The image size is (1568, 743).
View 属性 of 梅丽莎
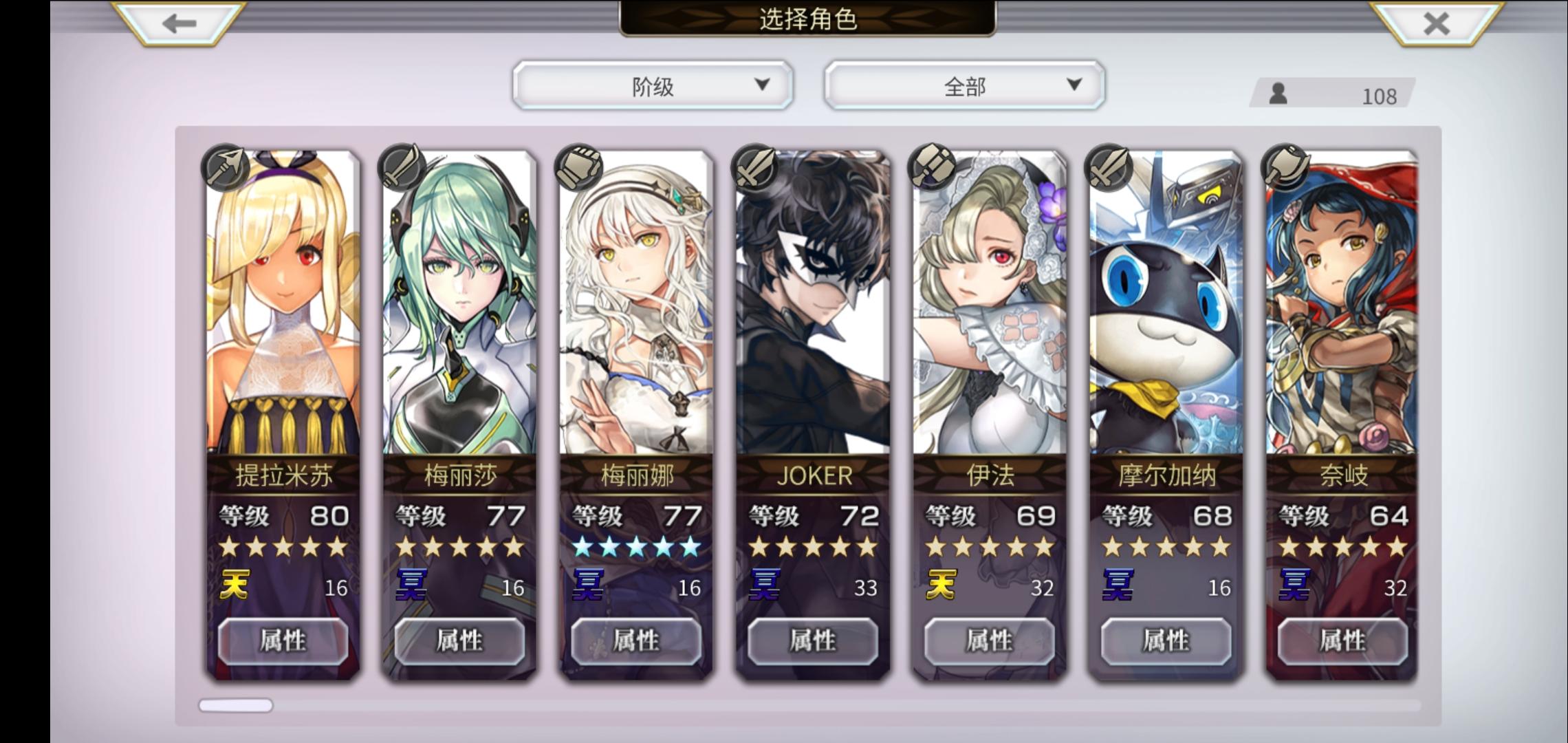(x=459, y=640)
